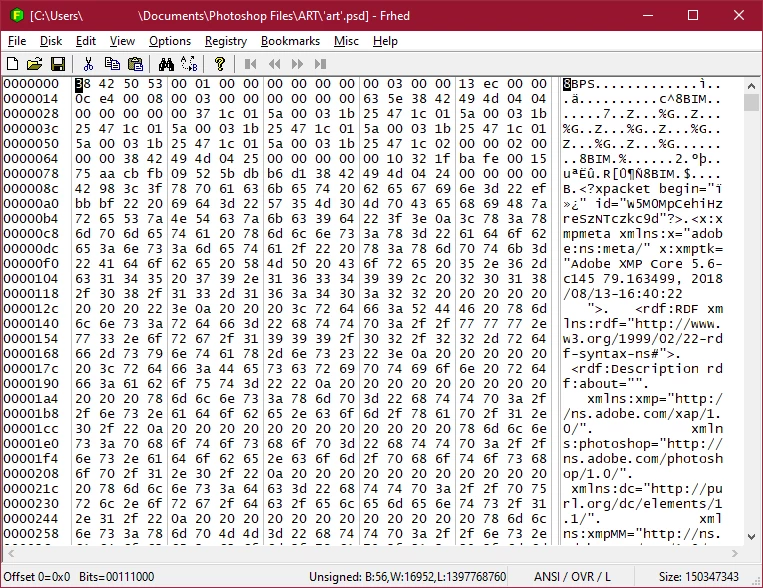Open Find with the binoculars icon
Screen dimensions: 763x588
pyautogui.click(x=166, y=64)
